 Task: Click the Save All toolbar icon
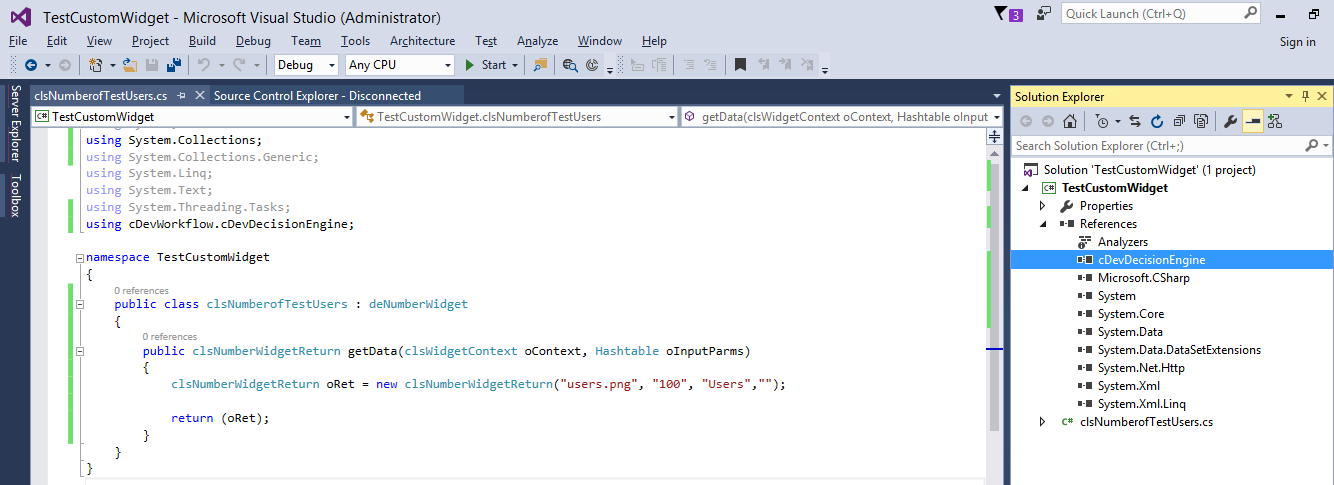(173, 65)
